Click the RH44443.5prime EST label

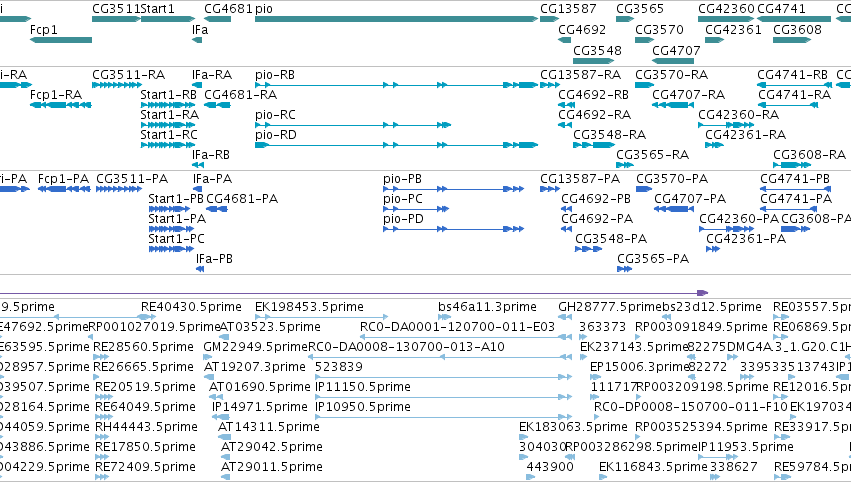(146, 427)
